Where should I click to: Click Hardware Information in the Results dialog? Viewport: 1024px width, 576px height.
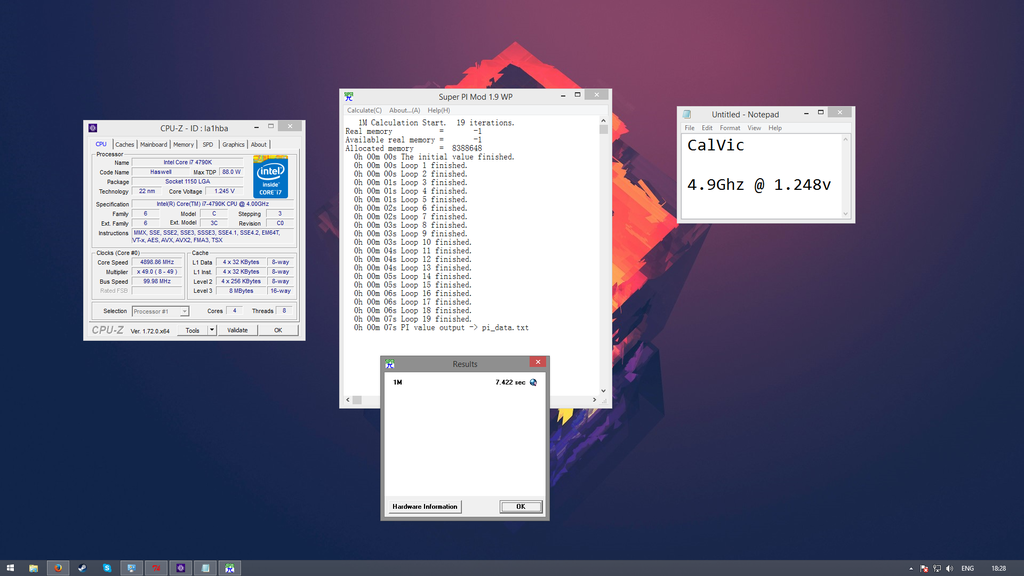[424, 507]
